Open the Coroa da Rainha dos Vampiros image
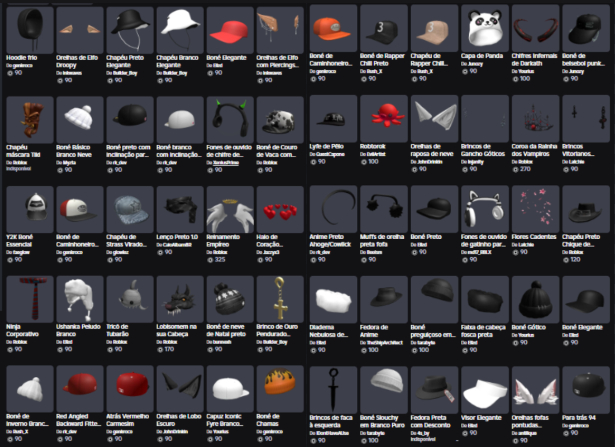 pos(535,118)
